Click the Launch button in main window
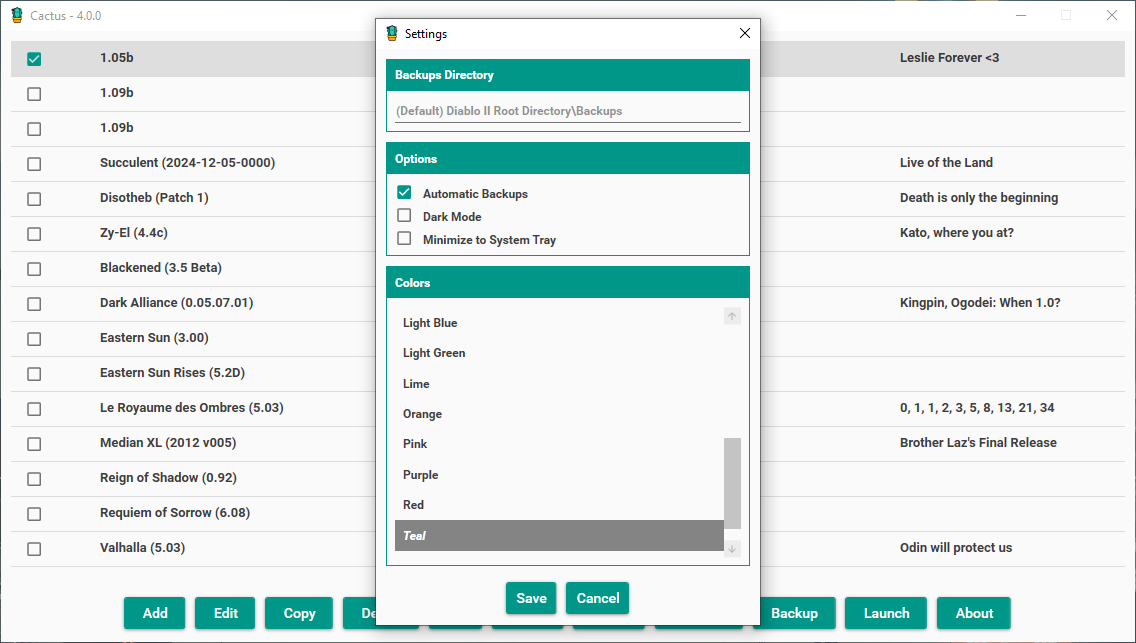Image resolution: width=1136 pixels, height=643 pixels. [886, 613]
